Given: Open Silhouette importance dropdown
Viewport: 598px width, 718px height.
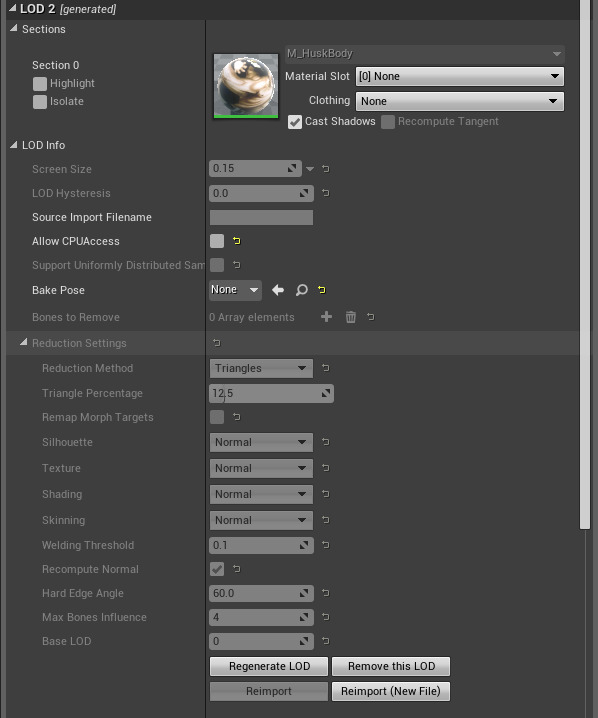Looking at the screenshot, I should pos(261,442).
